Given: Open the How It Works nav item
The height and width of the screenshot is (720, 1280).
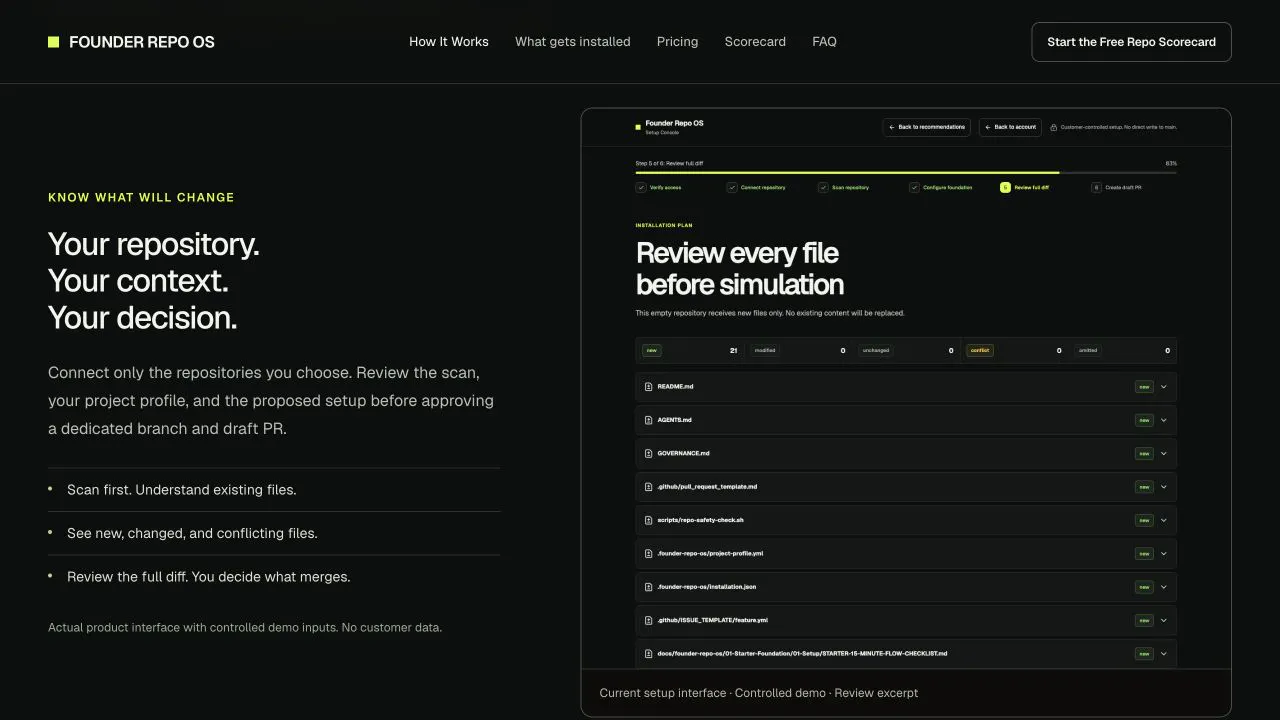Looking at the screenshot, I should pyautogui.click(x=449, y=42).
